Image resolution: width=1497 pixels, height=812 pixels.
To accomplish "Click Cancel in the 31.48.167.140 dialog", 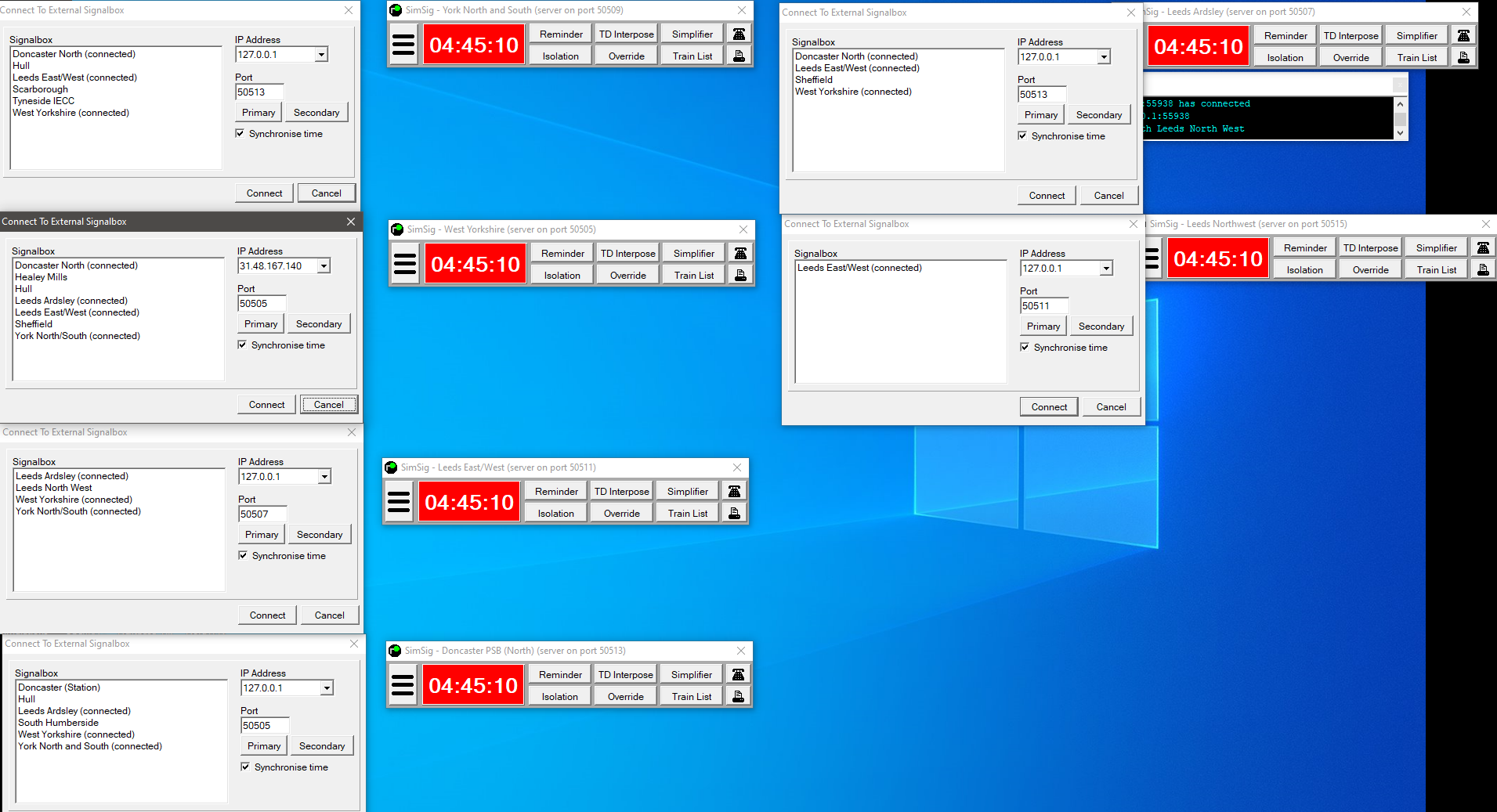I will [329, 405].
